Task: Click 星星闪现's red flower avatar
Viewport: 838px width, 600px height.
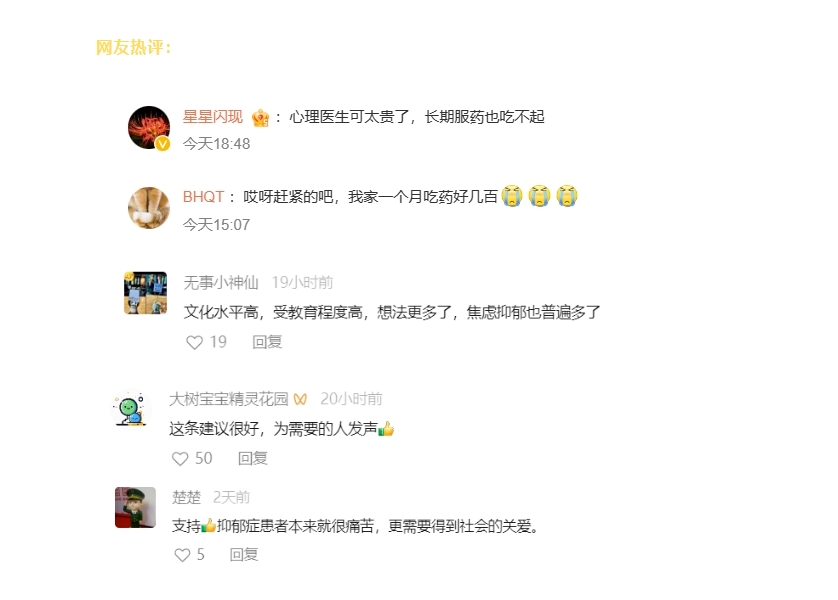Action: 149,128
